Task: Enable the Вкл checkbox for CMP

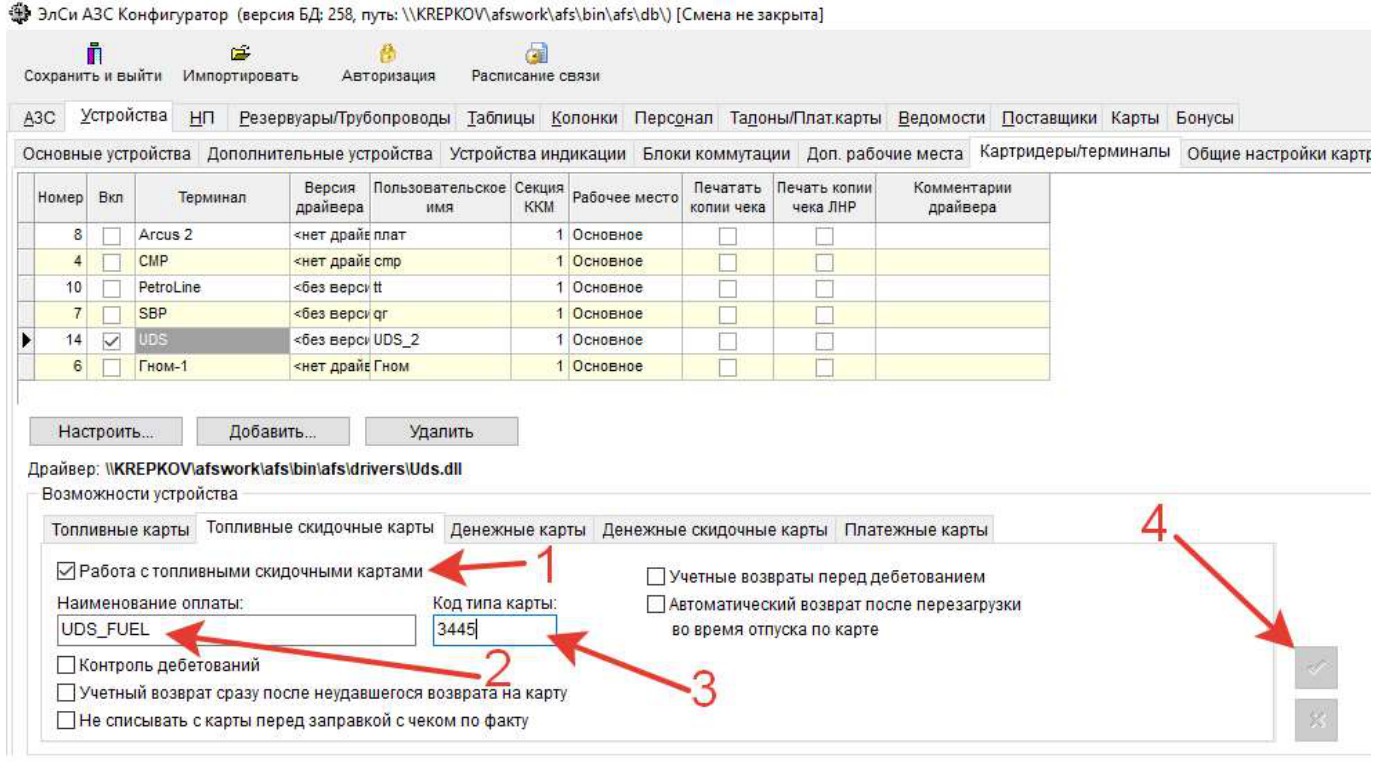Action: (112, 262)
